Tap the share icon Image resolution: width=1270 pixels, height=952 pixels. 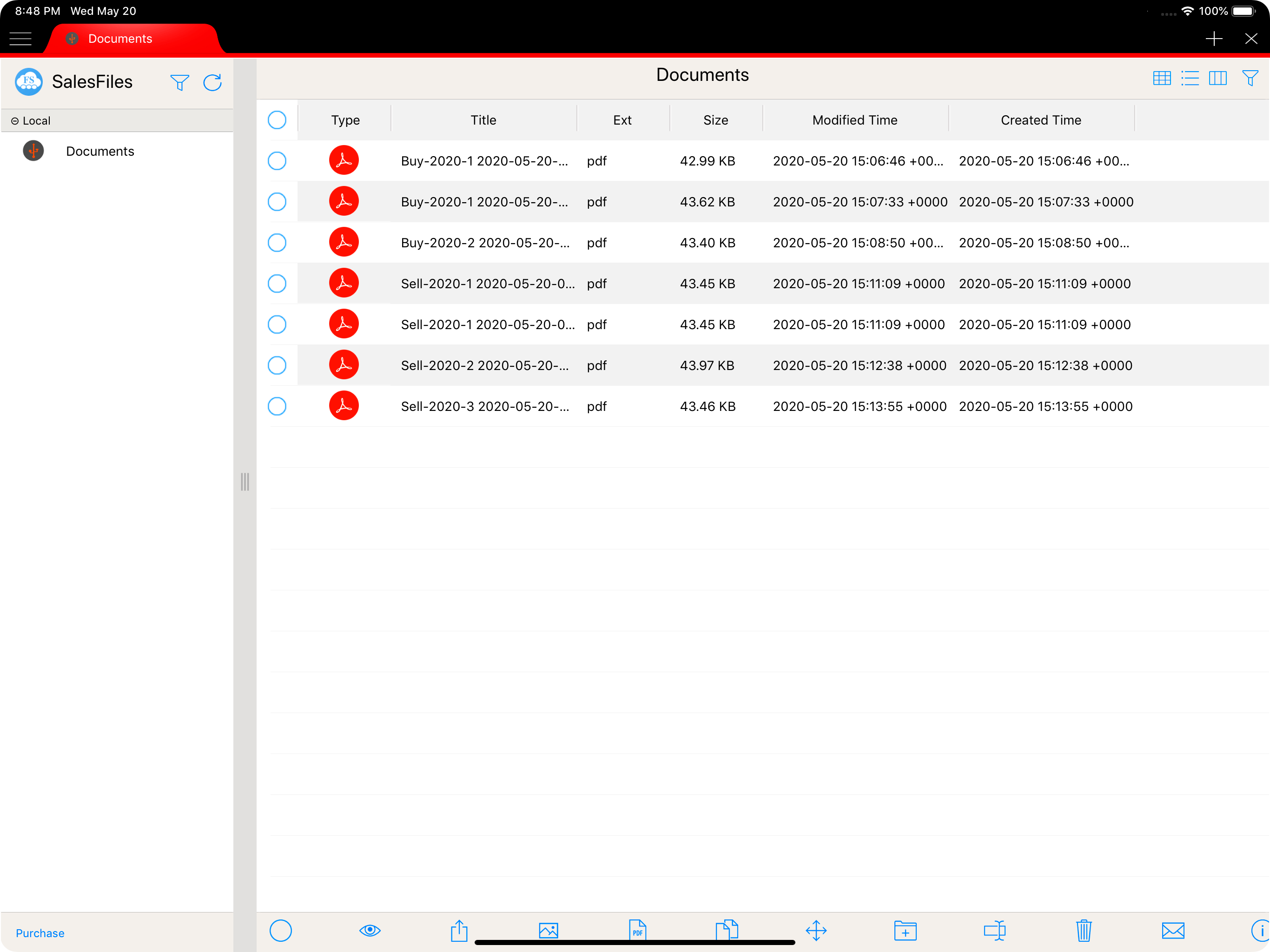click(x=459, y=930)
